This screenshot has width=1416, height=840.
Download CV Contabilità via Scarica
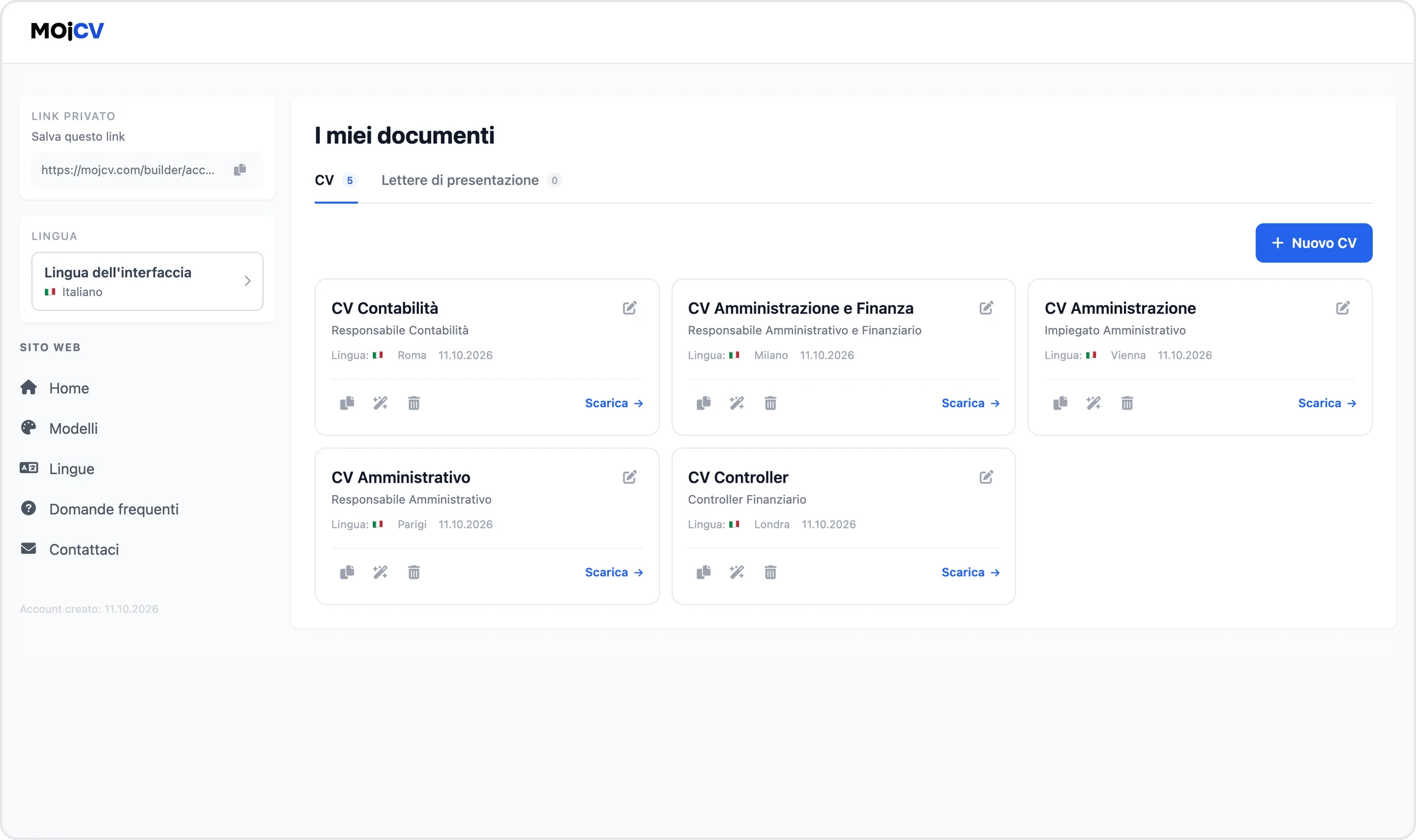[x=614, y=403]
